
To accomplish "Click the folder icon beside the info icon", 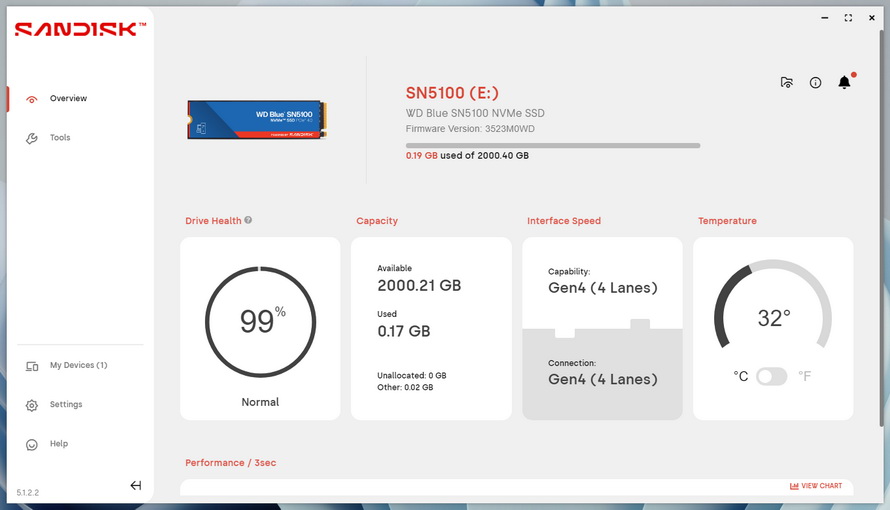I will tap(787, 83).
